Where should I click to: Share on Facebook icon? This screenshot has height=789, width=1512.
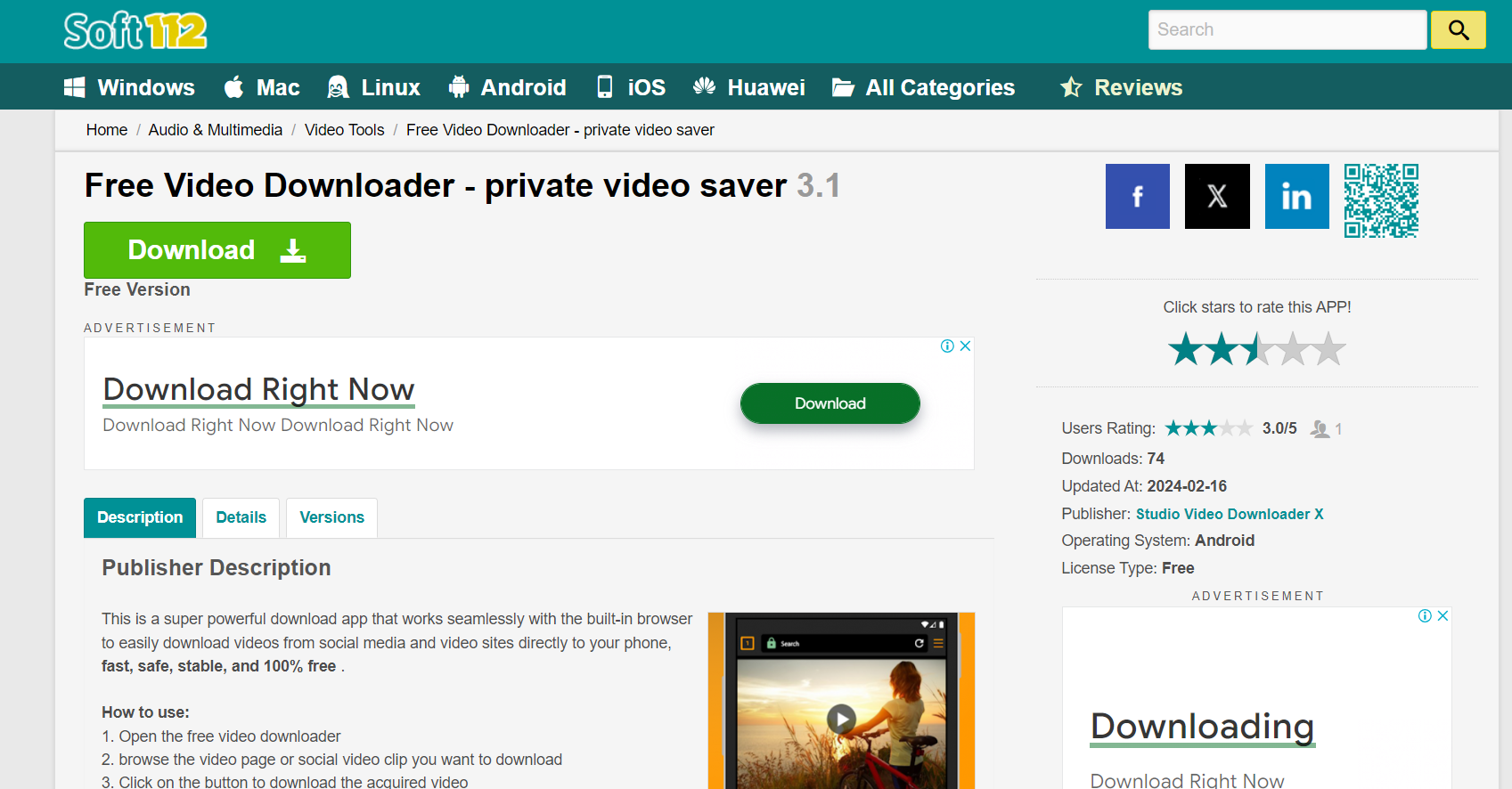click(x=1138, y=196)
